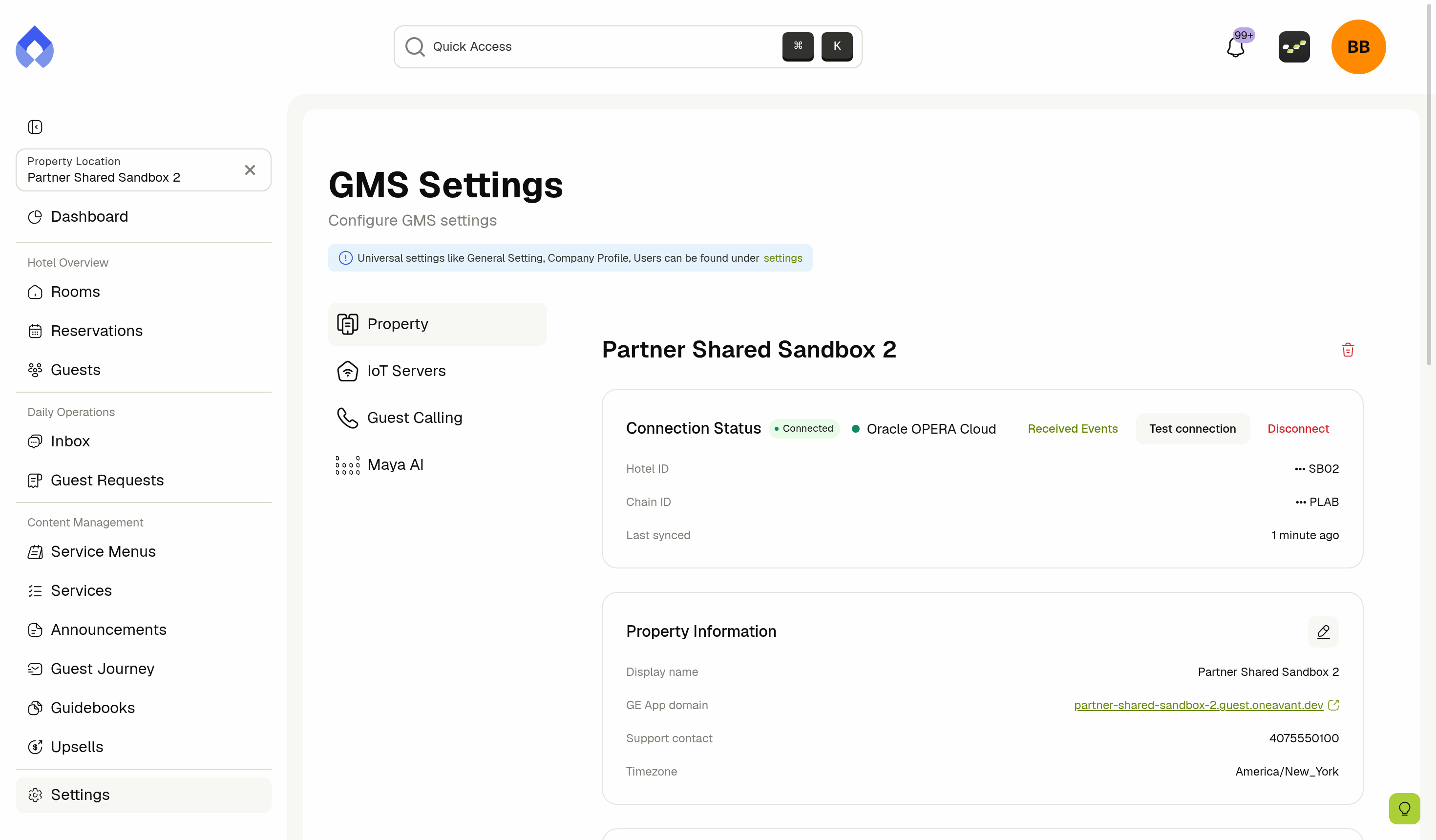Collapse the sidebar with the panel icon
The height and width of the screenshot is (840, 1436).
[35, 126]
